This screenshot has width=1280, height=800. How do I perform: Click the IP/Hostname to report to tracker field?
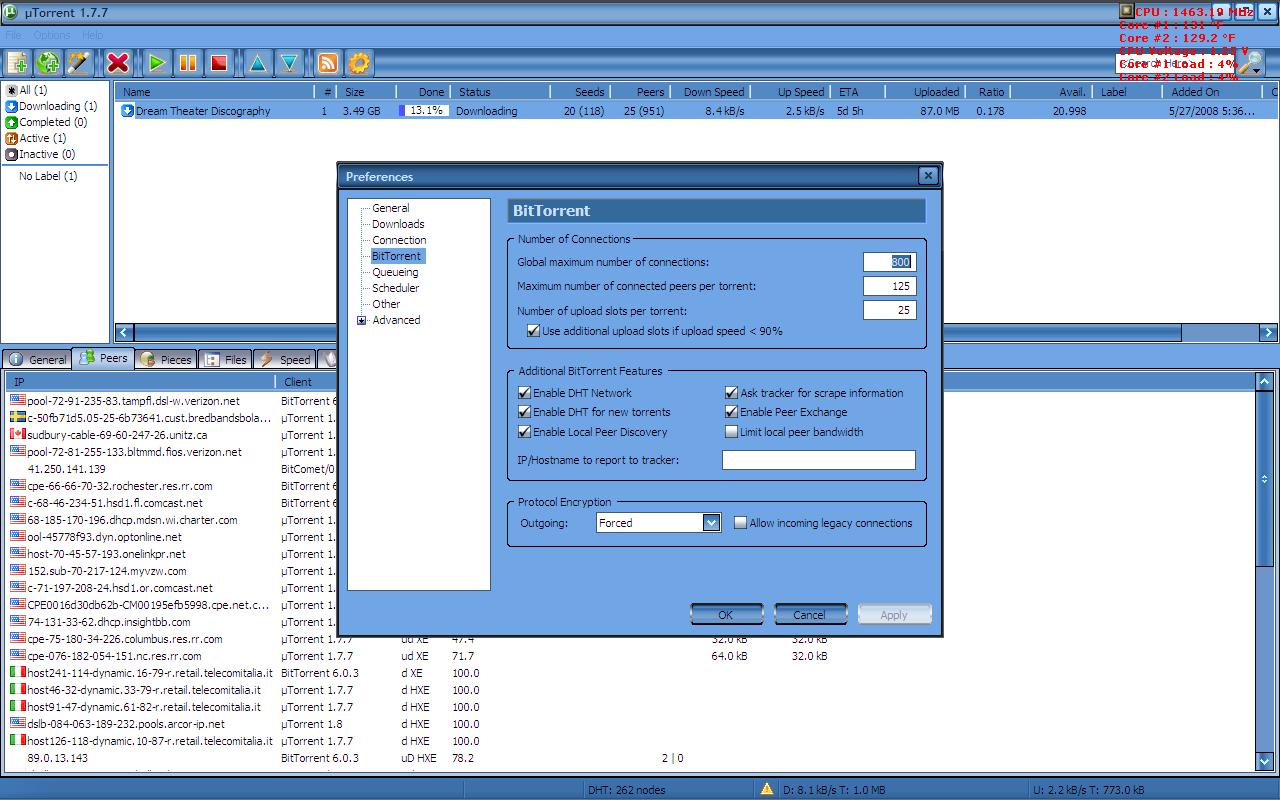click(x=818, y=460)
